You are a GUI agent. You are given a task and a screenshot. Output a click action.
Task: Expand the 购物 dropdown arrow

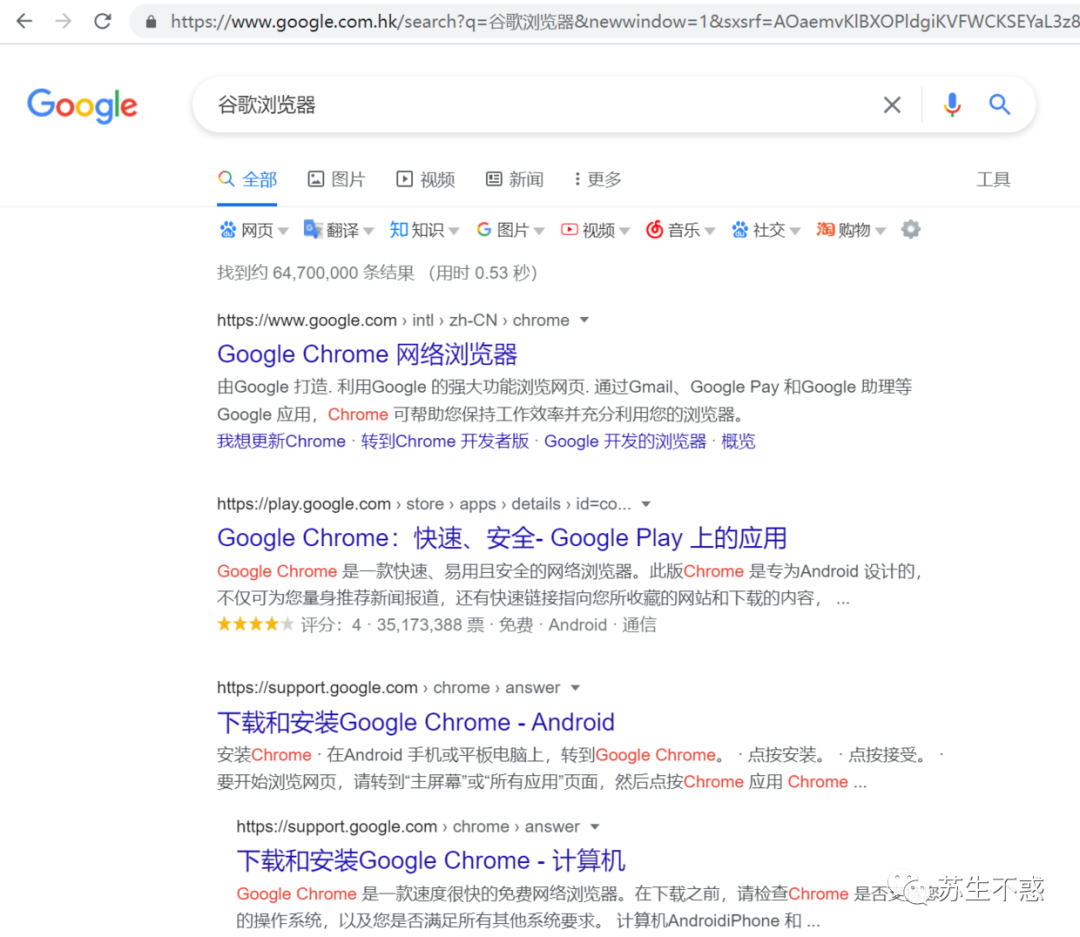point(881,231)
